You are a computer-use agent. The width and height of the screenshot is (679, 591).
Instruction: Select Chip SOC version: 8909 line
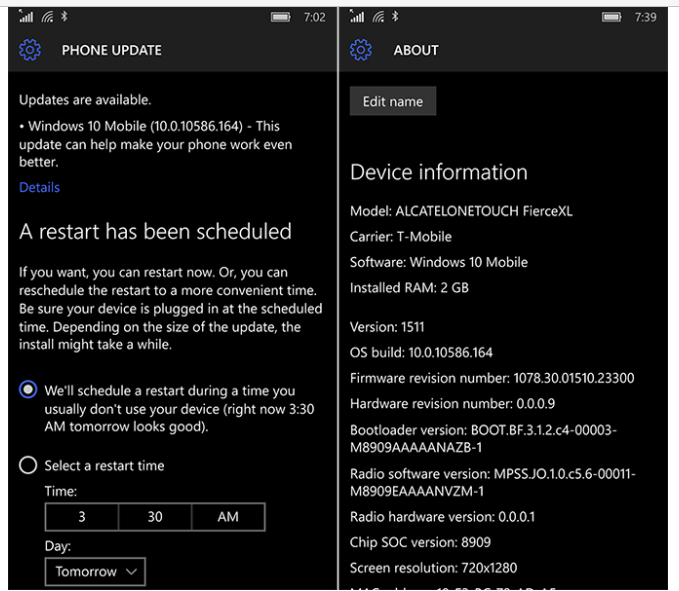pos(420,542)
